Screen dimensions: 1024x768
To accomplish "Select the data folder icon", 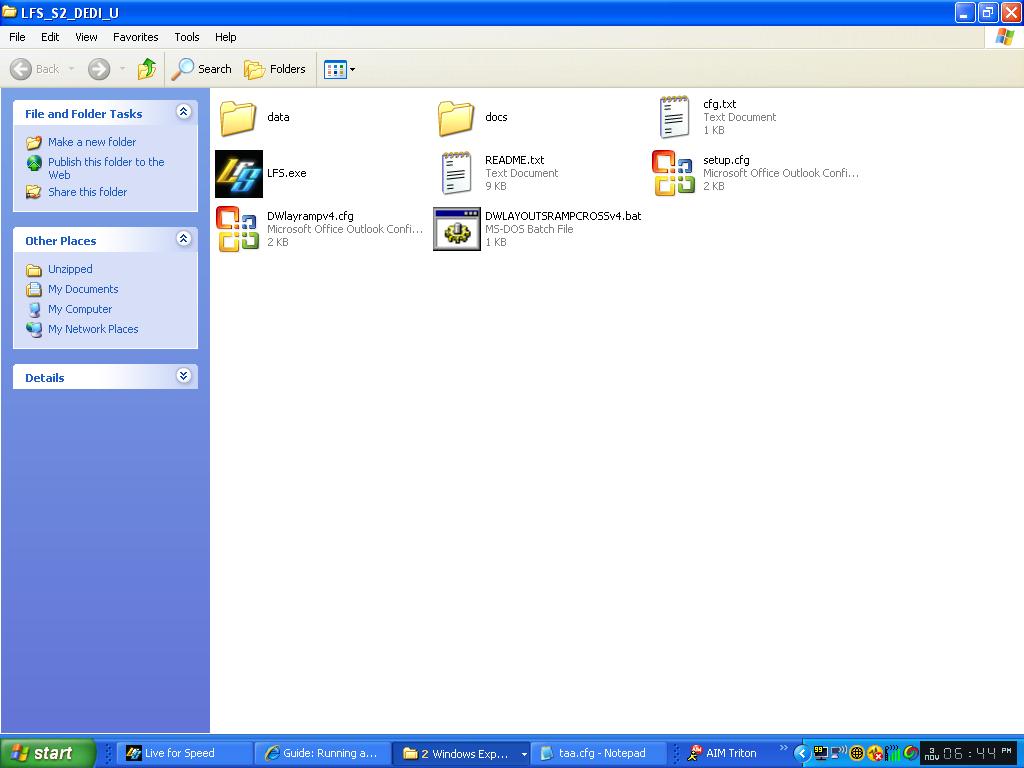I will pos(238,118).
